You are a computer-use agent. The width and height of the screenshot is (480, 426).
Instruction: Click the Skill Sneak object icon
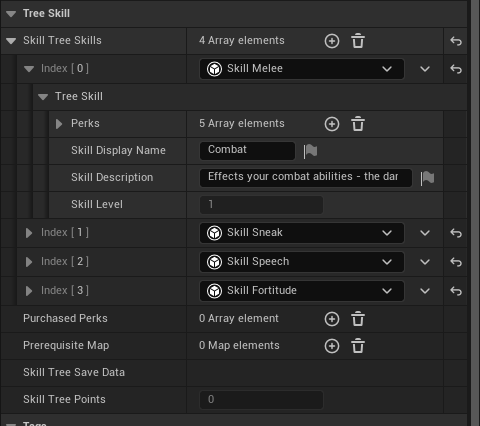pyautogui.click(x=214, y=233)
